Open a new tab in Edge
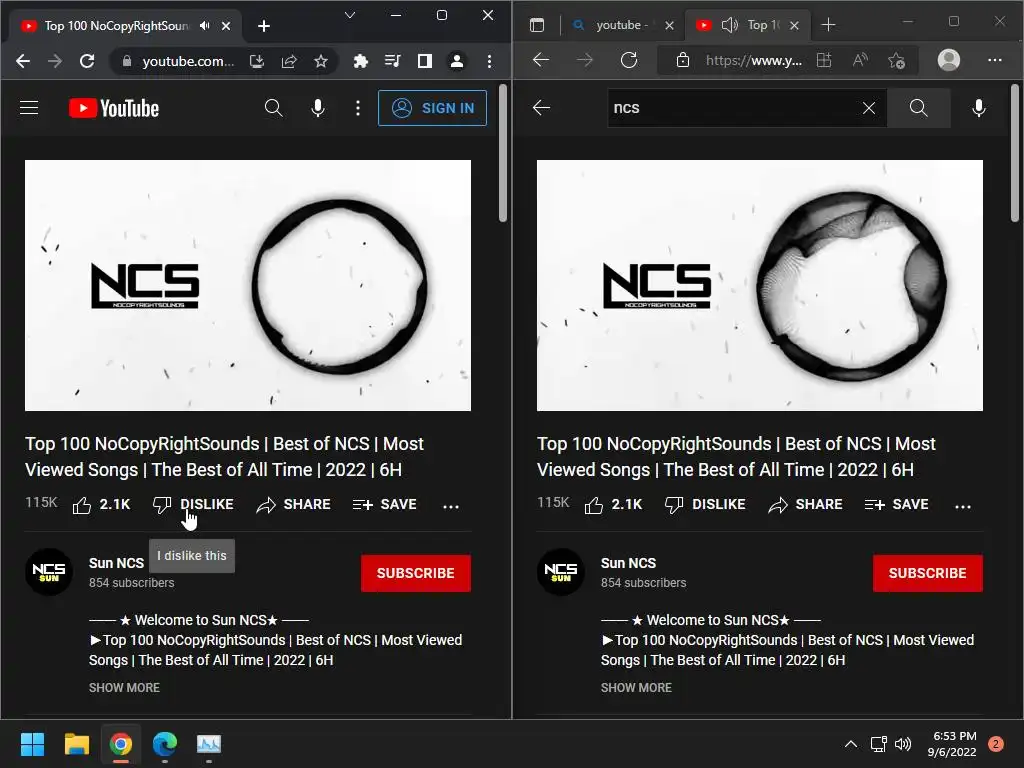 828,25
